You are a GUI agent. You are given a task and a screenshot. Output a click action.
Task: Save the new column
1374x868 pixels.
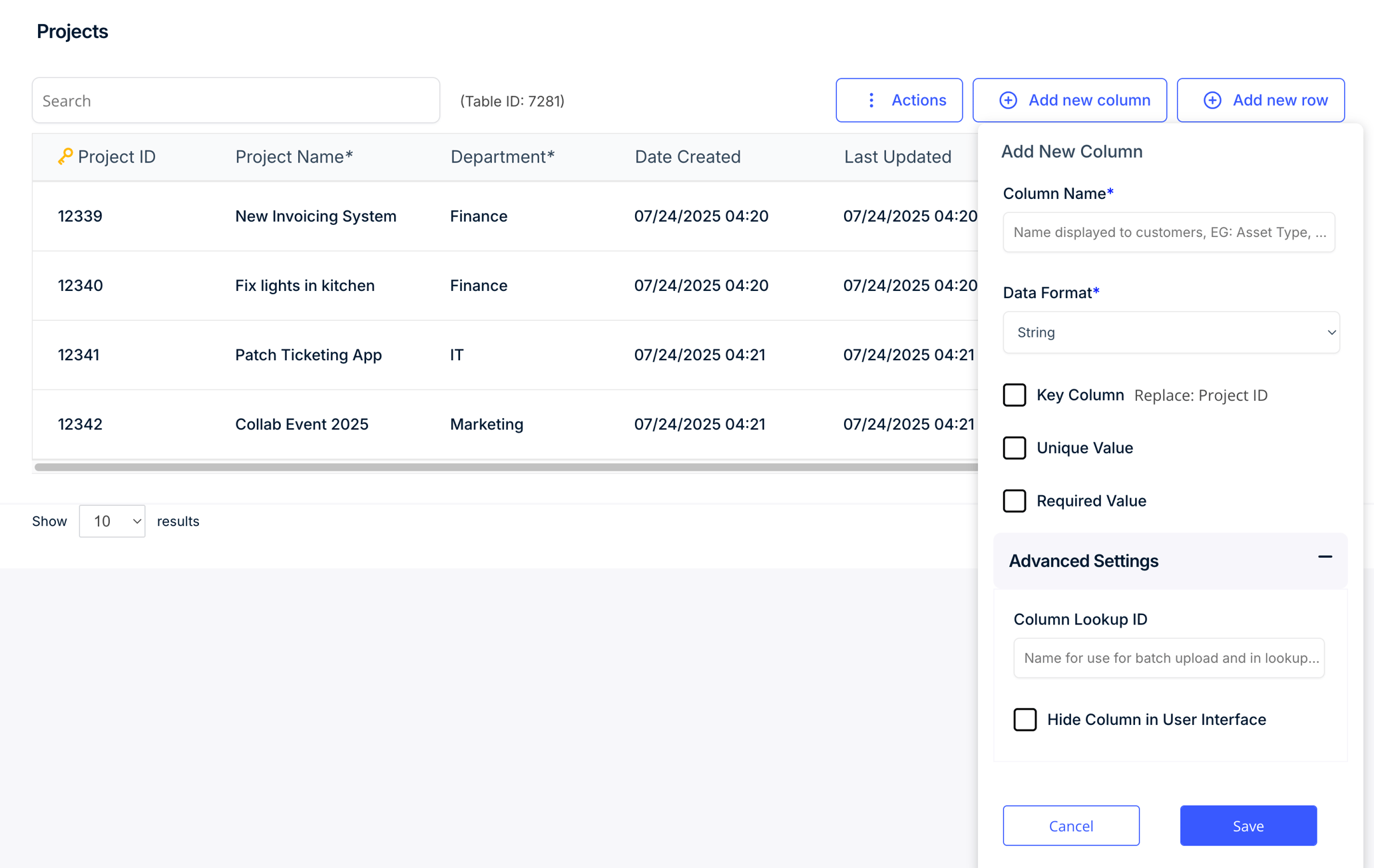[x=1248, y=825]
